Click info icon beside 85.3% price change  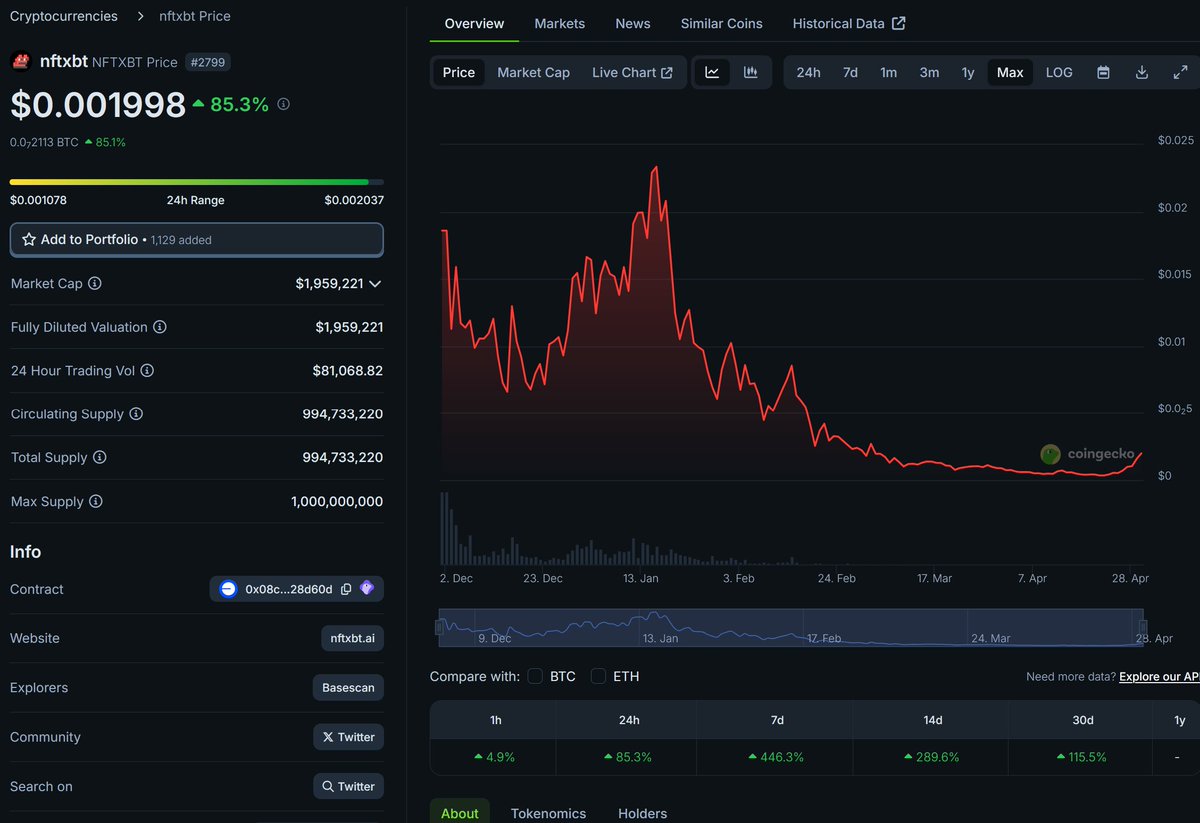284,104
